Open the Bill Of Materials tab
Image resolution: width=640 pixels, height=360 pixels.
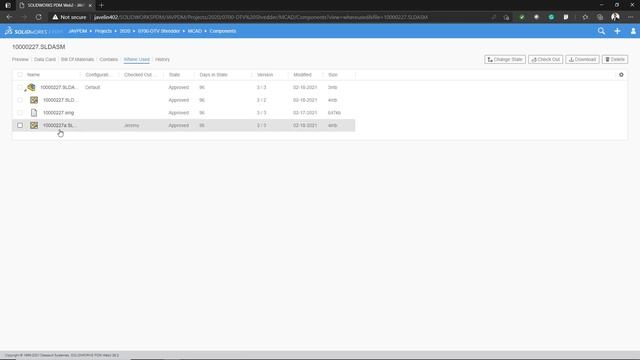tap(78, 60)
